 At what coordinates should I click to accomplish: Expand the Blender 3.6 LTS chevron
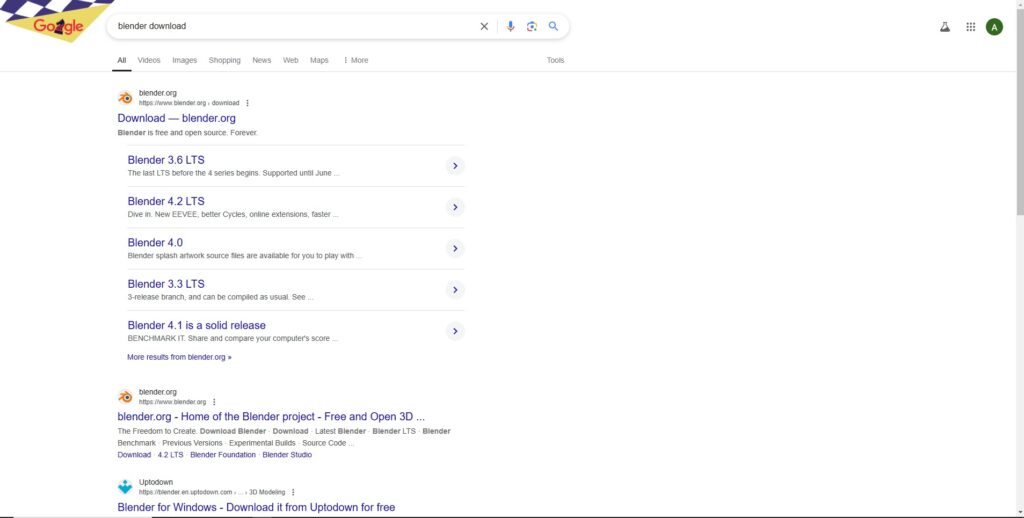[455, 166]
